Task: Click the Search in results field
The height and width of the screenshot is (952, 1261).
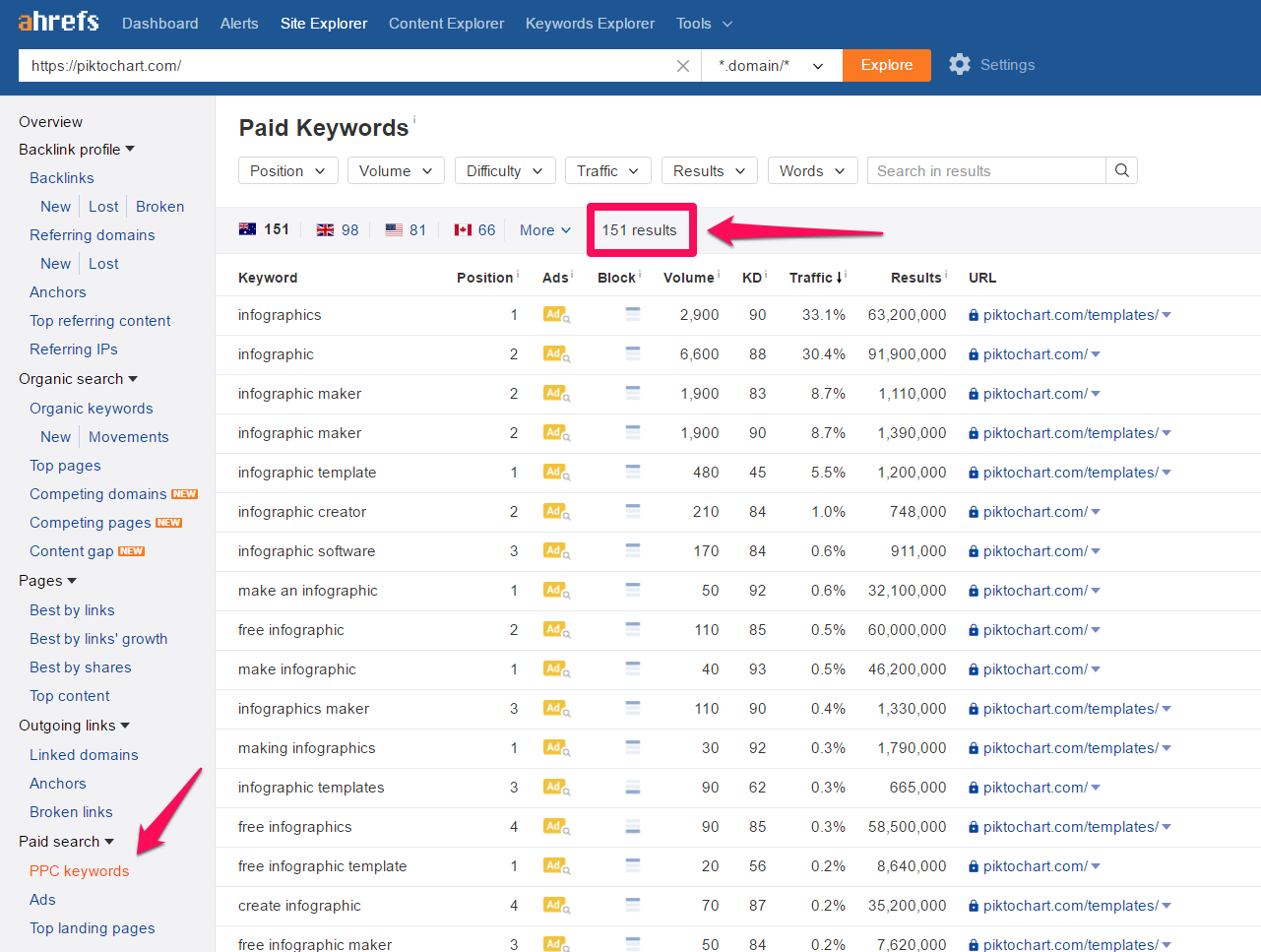Action: coord(986,170)
